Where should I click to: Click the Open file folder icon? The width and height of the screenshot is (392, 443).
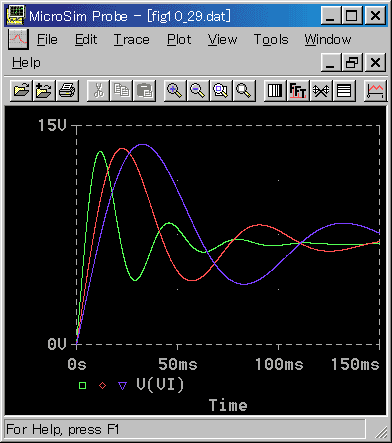[x=21, y=90]
